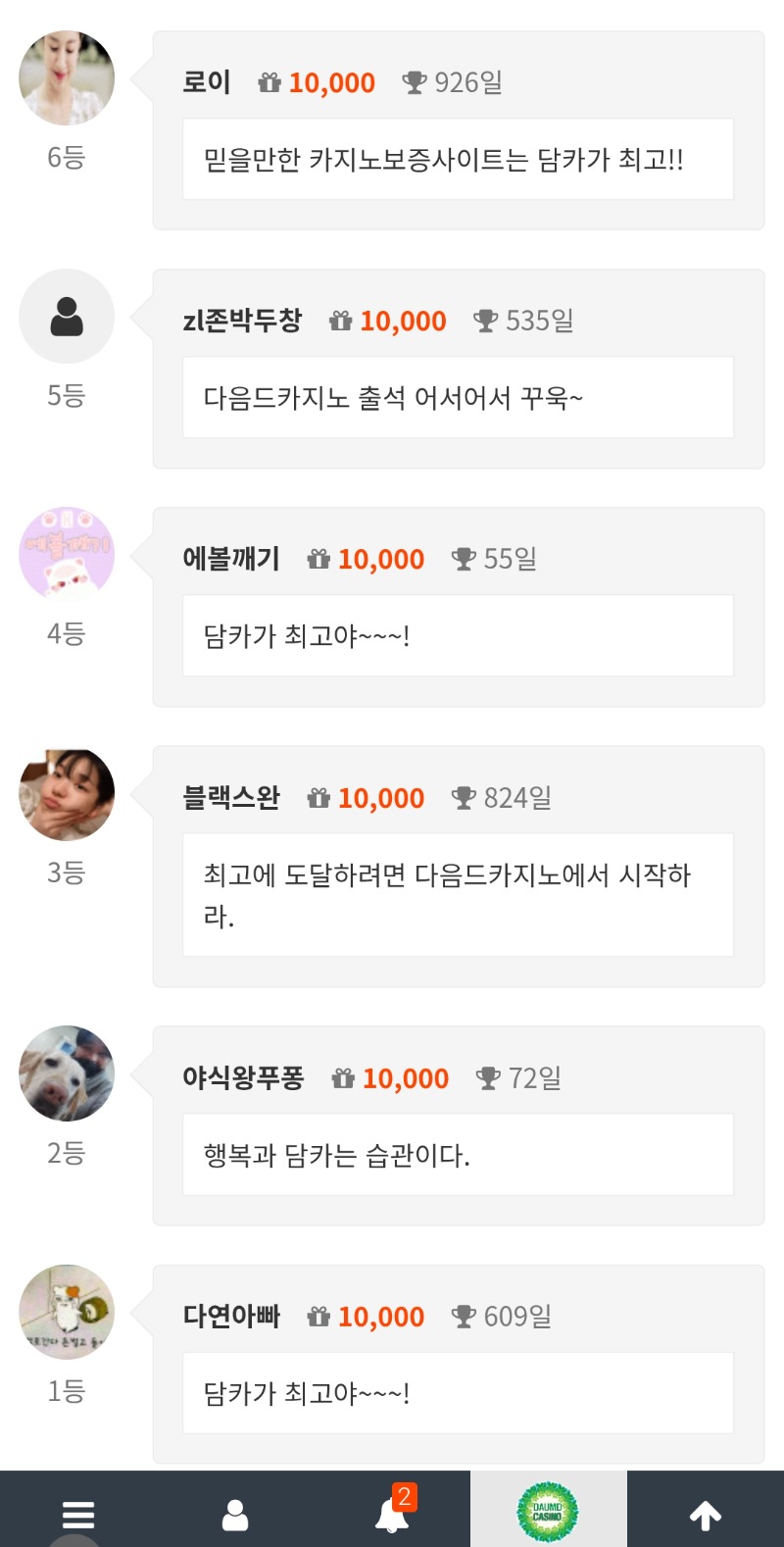
Task: Click the 10,000 points next to 에볼깨기
Action: [x=381, y=559]
